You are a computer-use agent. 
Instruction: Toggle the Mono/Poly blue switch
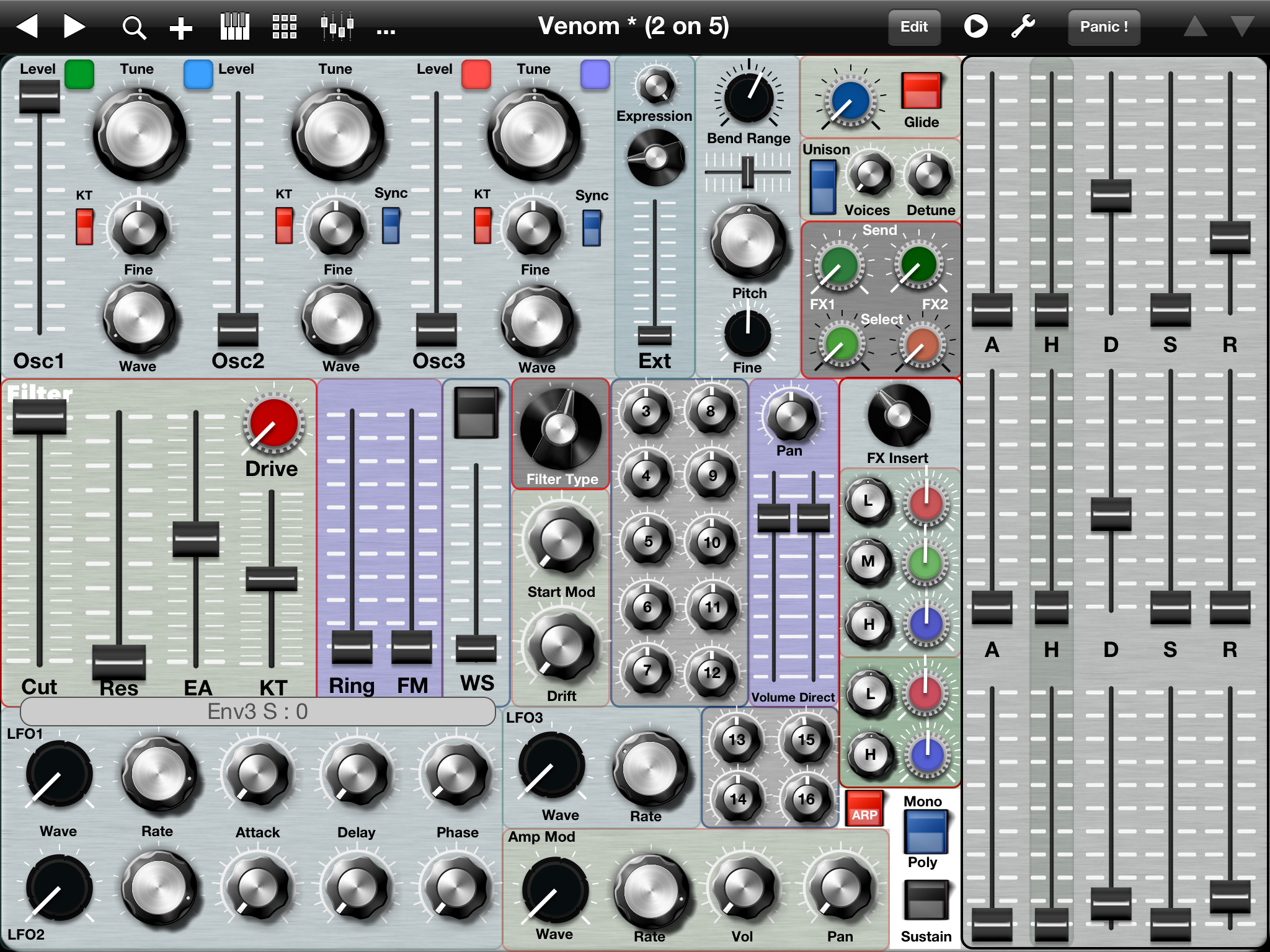point(925,832)
